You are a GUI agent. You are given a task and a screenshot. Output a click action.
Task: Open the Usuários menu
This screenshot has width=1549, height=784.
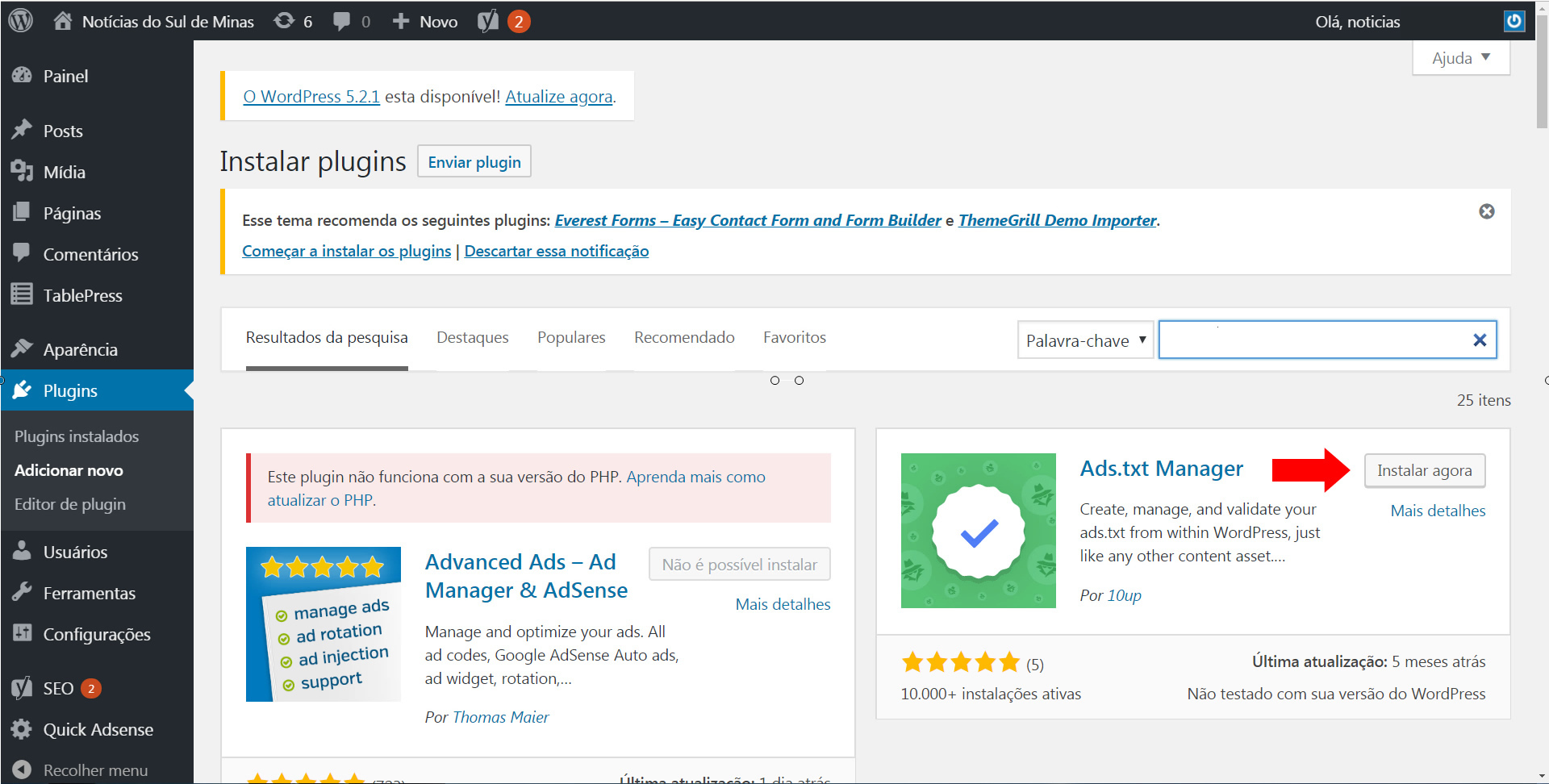click(97, 552)
